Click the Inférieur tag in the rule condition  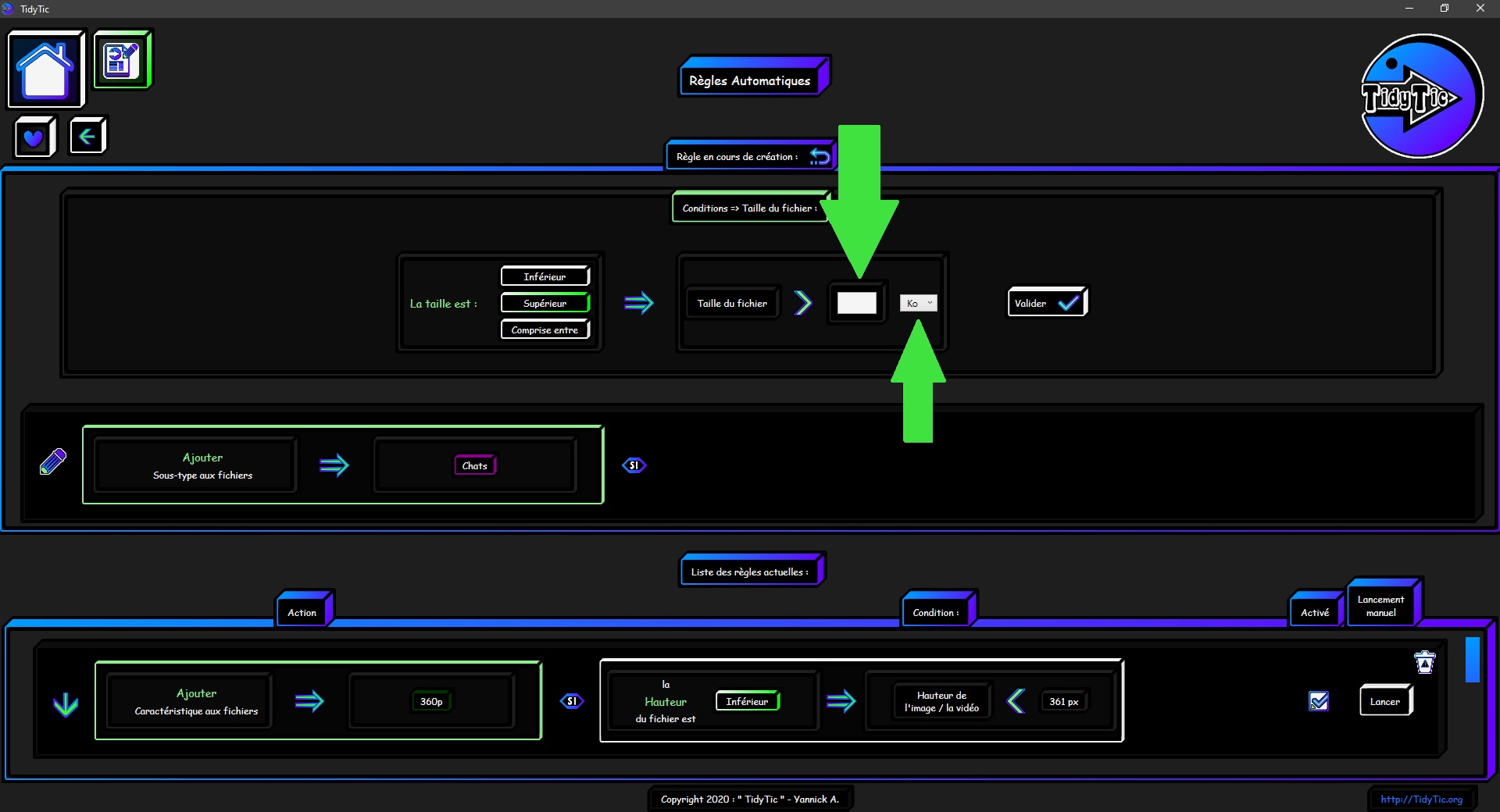(747, 701)
